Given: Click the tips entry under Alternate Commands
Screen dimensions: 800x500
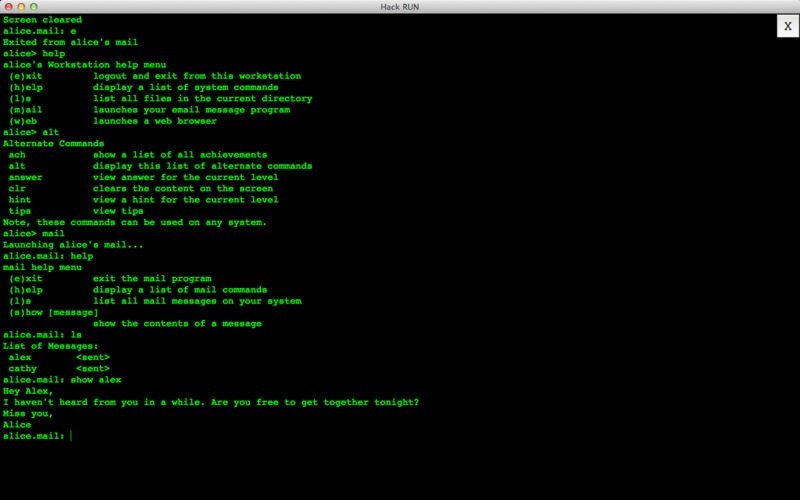Looking at the screenshot, I should [x=20, y=211].
